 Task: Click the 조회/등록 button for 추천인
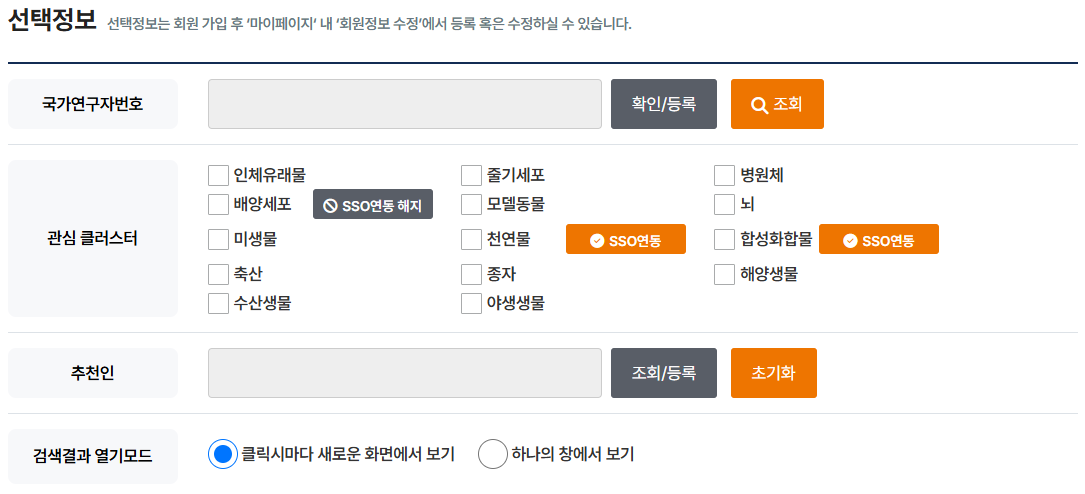pos(663,373)
